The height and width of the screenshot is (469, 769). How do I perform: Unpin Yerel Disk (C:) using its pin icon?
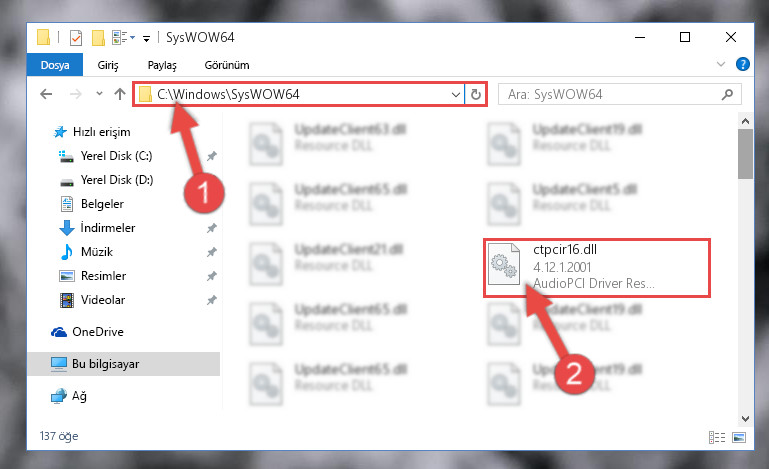click(211, 156)
